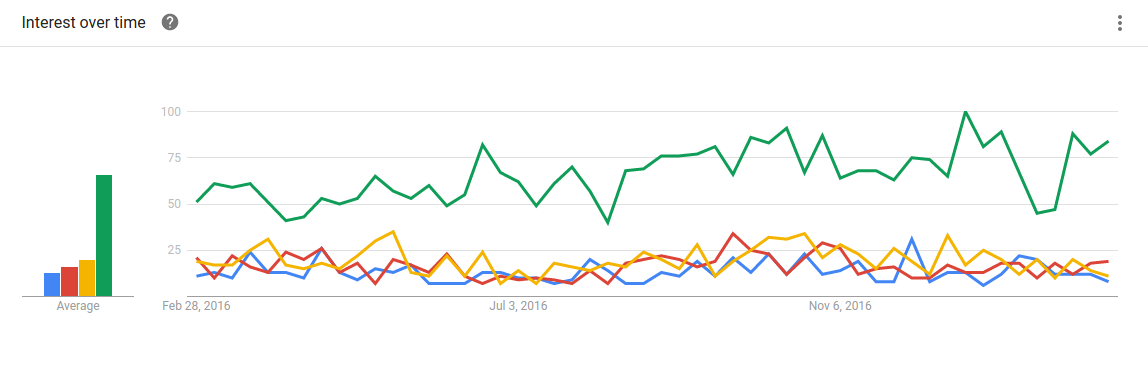Click the green line's 100 peak point
The width and height of the screenshot is (1148, 367).
pos(966,111)
